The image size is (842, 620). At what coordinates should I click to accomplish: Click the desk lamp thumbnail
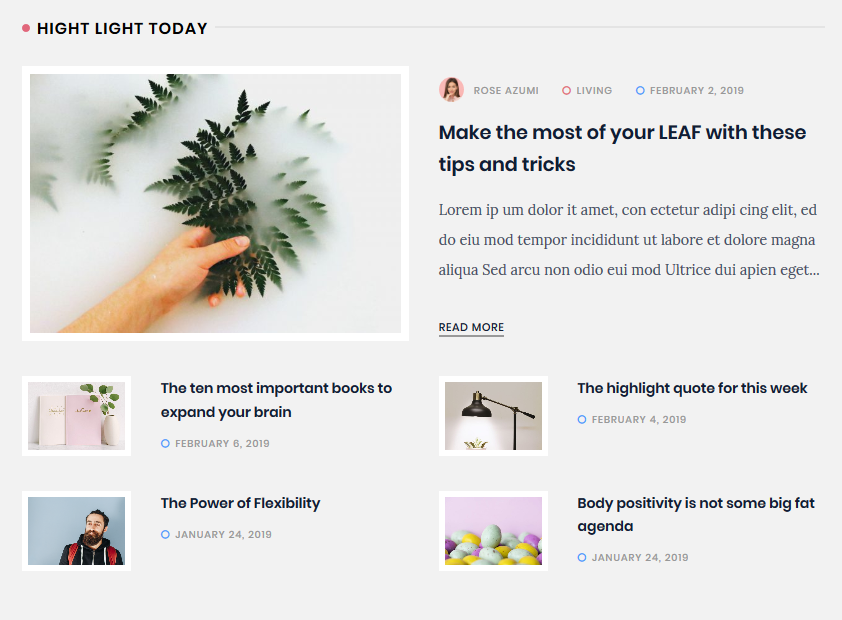[493, 416]
